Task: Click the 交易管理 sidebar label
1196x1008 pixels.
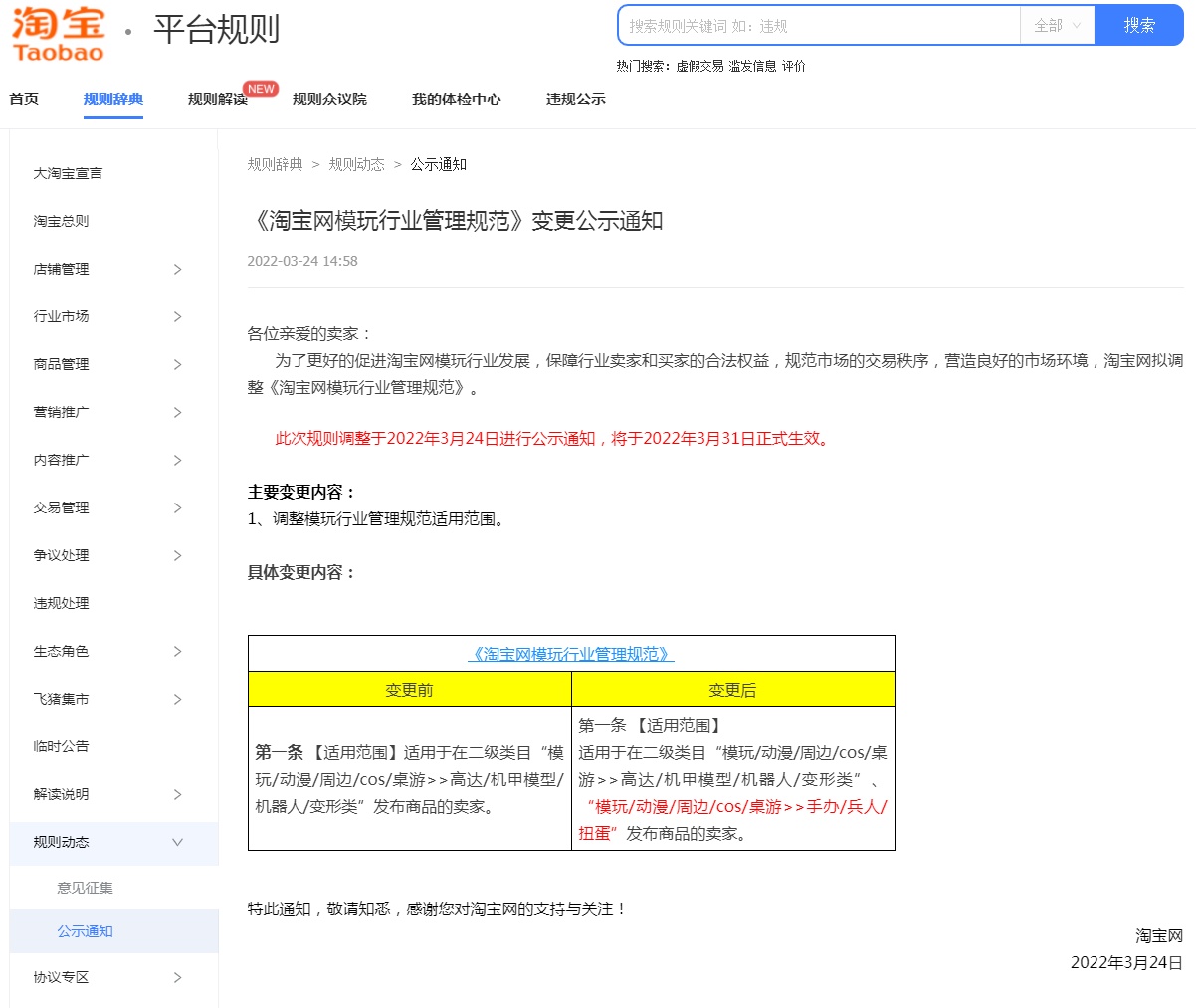Action: coord(61,507)
